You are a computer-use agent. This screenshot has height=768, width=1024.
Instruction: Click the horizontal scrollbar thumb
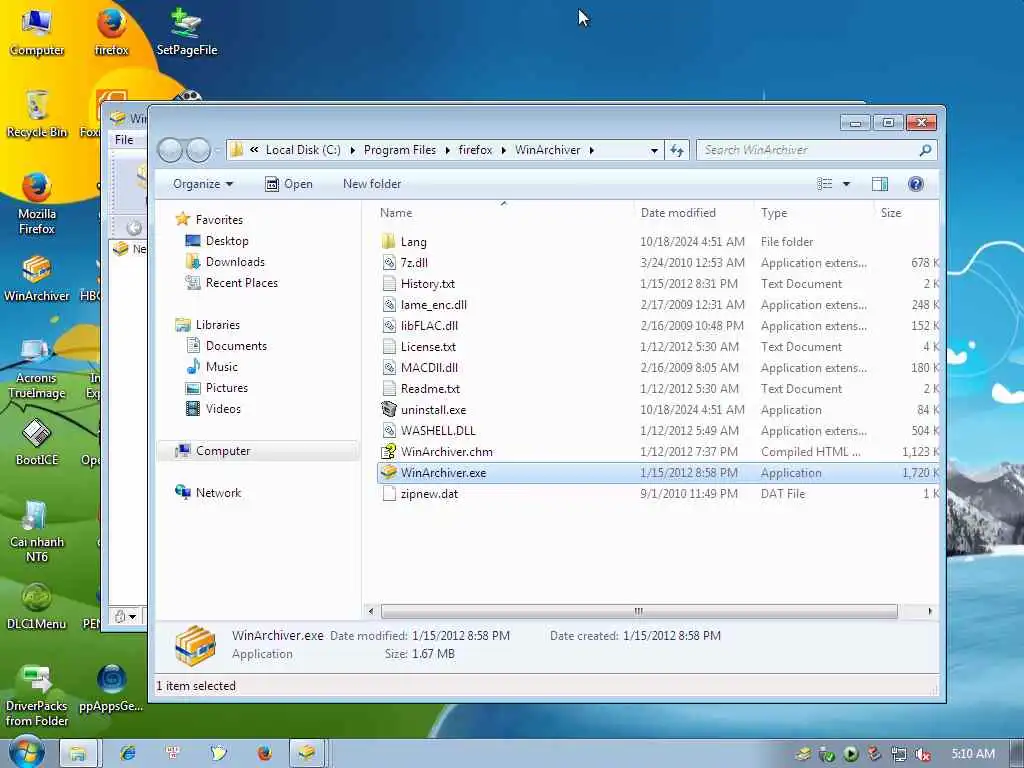click(x=639, y=611)
